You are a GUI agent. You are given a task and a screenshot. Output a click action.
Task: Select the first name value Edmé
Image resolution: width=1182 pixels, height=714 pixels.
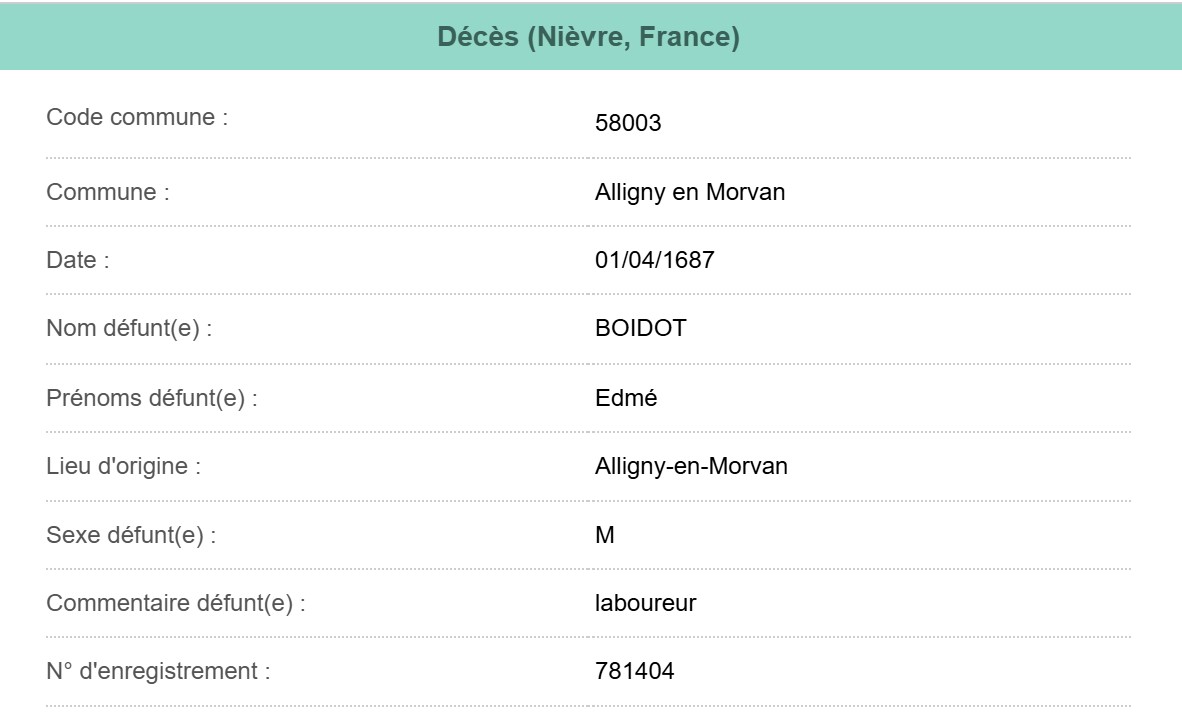(x=625, y=398)
